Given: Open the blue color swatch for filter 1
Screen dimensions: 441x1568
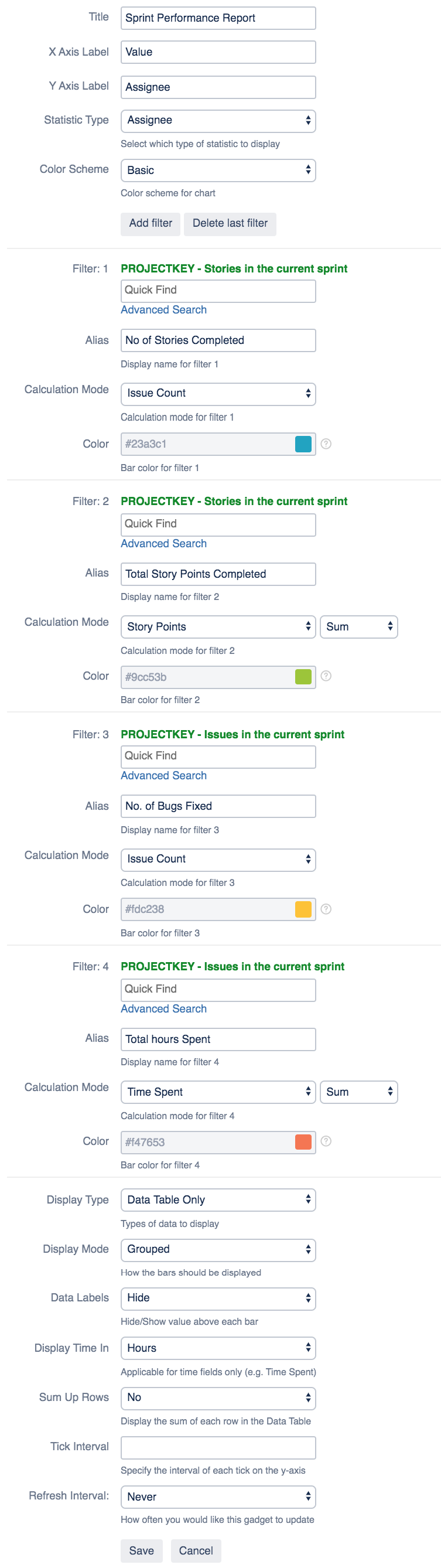Looking at the screenshot, I should pyautogui.click(x=303, y=444).
